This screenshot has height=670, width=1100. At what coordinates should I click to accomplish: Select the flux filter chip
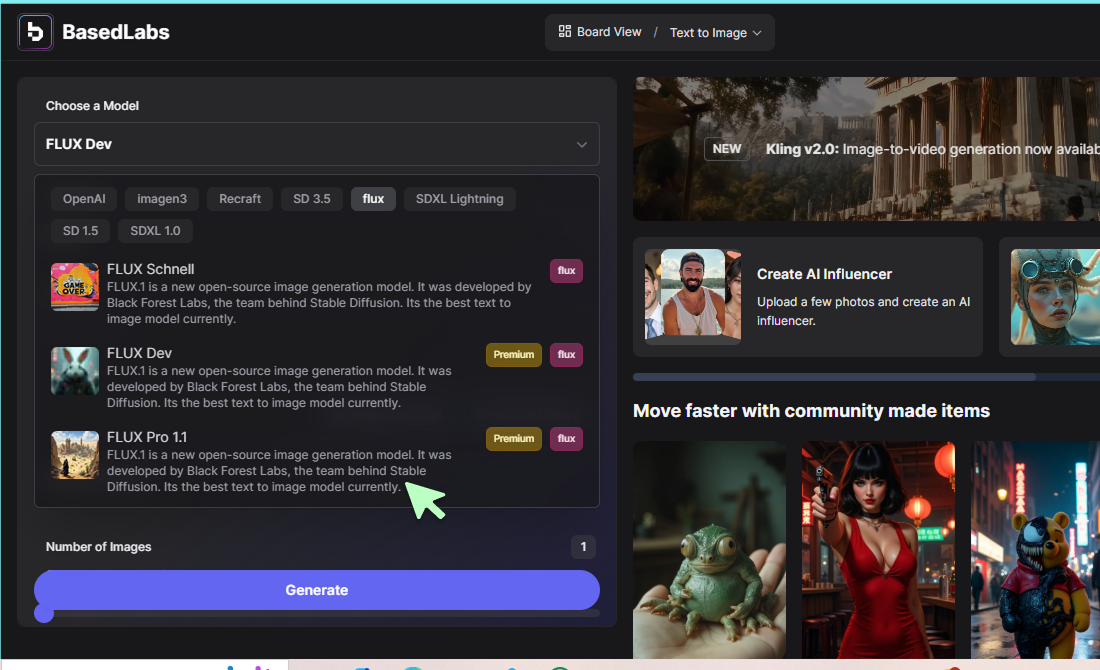click(373, 199)
